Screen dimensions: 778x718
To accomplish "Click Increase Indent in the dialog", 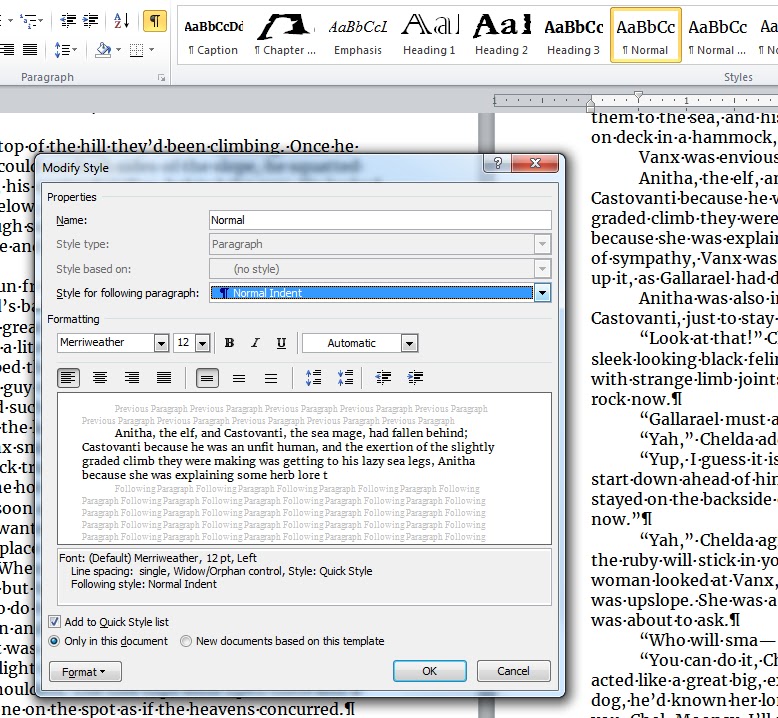I will click(415, 378).
